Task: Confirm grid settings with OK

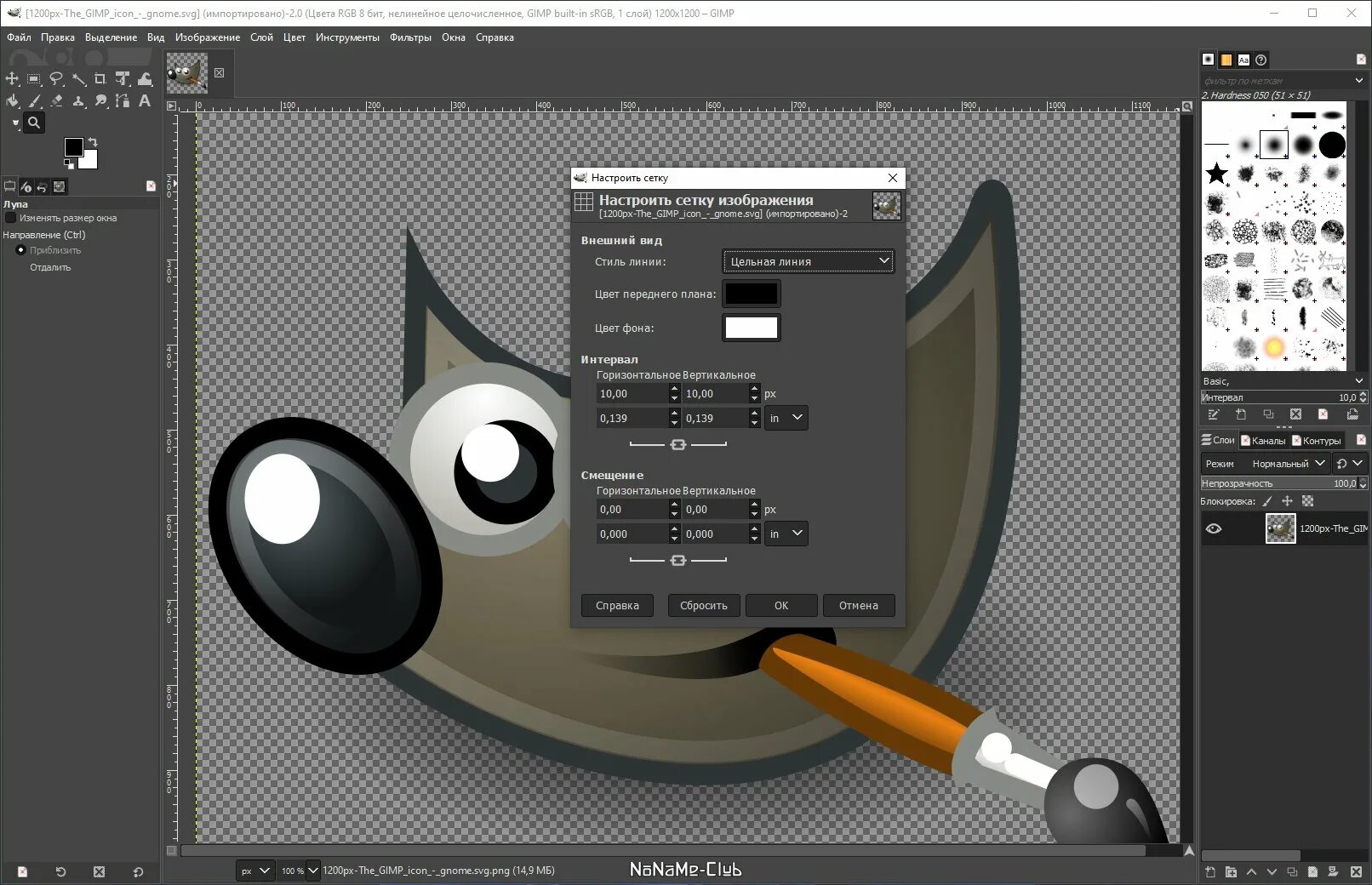Action: pyautogui.click(x=781, y=605)
